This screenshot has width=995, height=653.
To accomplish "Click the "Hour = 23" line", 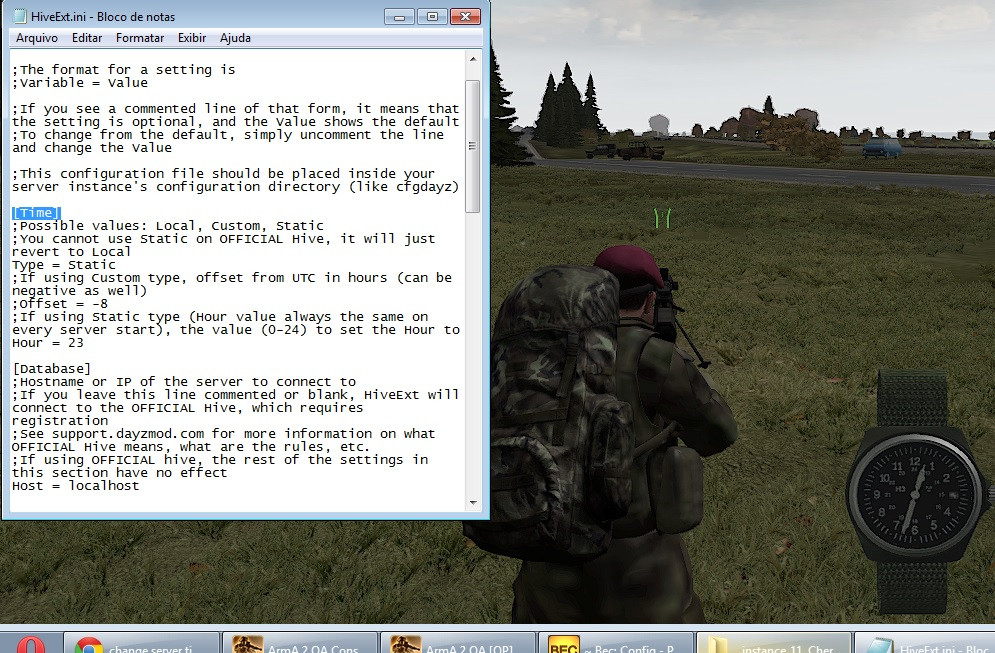I will coord(48,343).
